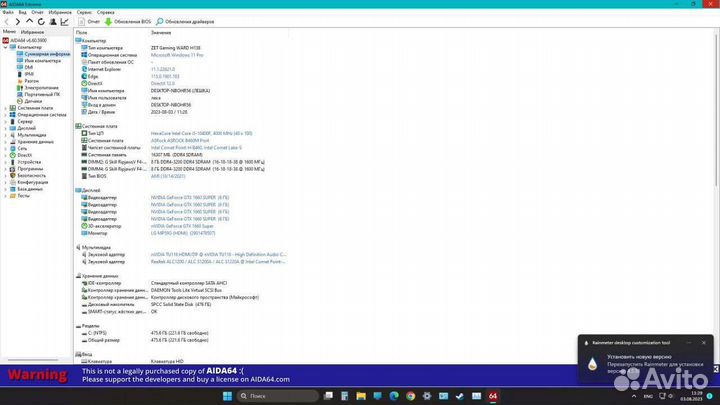Open the Сервис menu
Viewport: 720px width, 405px height.
coord(84,12)
